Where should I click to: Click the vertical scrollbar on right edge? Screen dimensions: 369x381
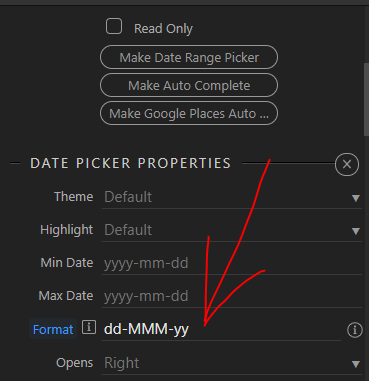coord(366,100)
